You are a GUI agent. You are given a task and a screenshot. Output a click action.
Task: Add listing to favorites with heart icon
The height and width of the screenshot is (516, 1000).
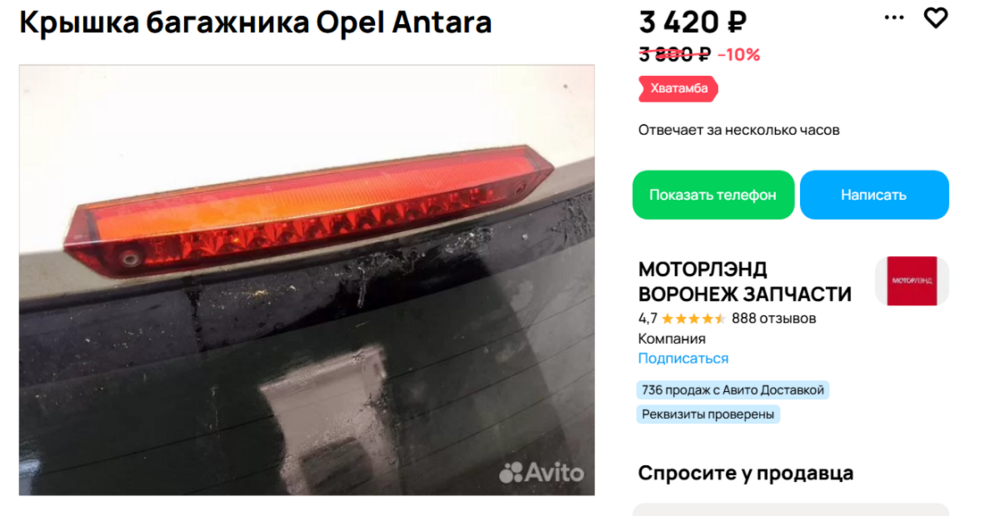pos(936,18)
